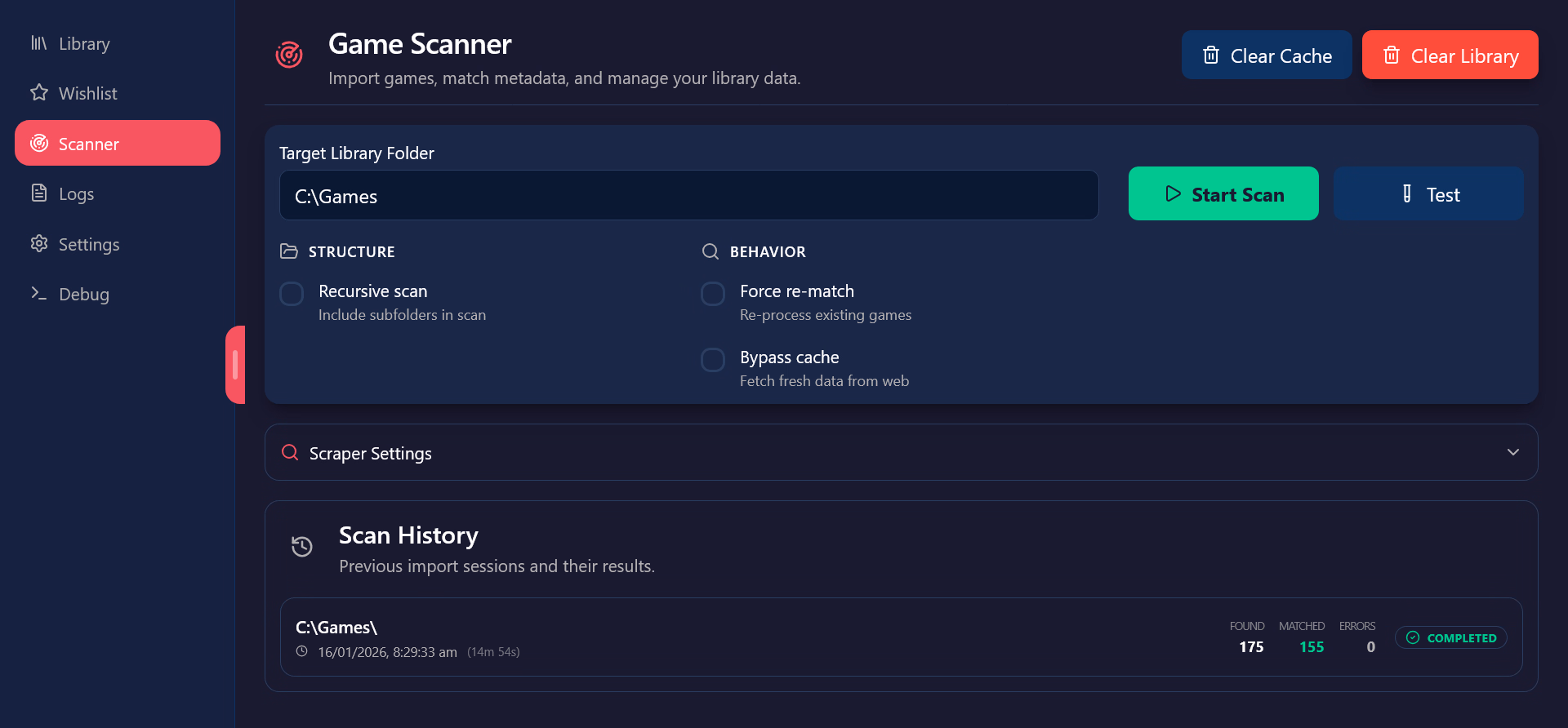Image resolution: width=1568 pixels, height=728 pixels.
Task: Click the Logs document icon
Action: pyautogui.click(x=38, y=193)
